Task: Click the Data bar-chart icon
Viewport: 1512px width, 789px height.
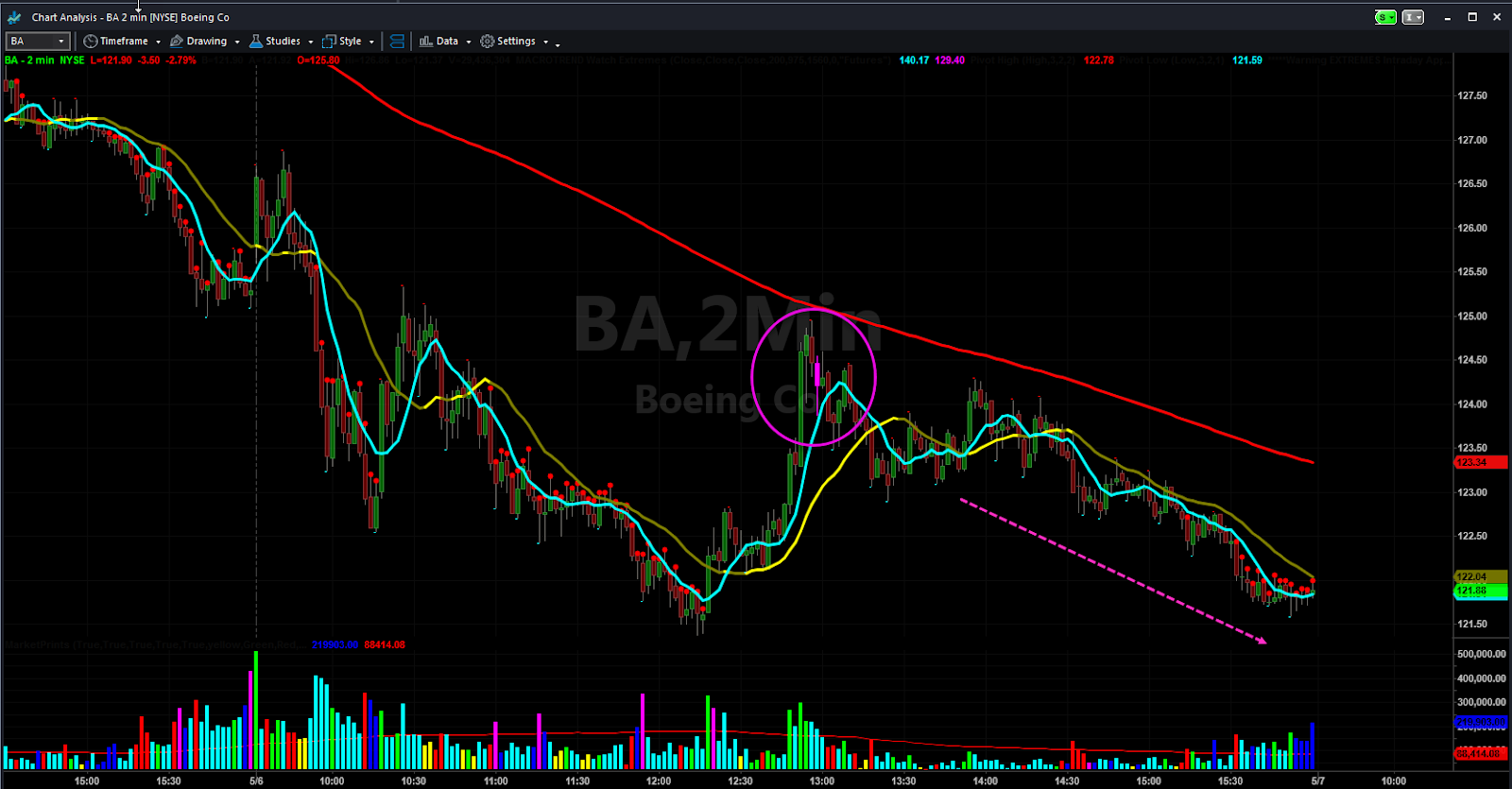Action: pyautogui.click(x=426, y=42)
